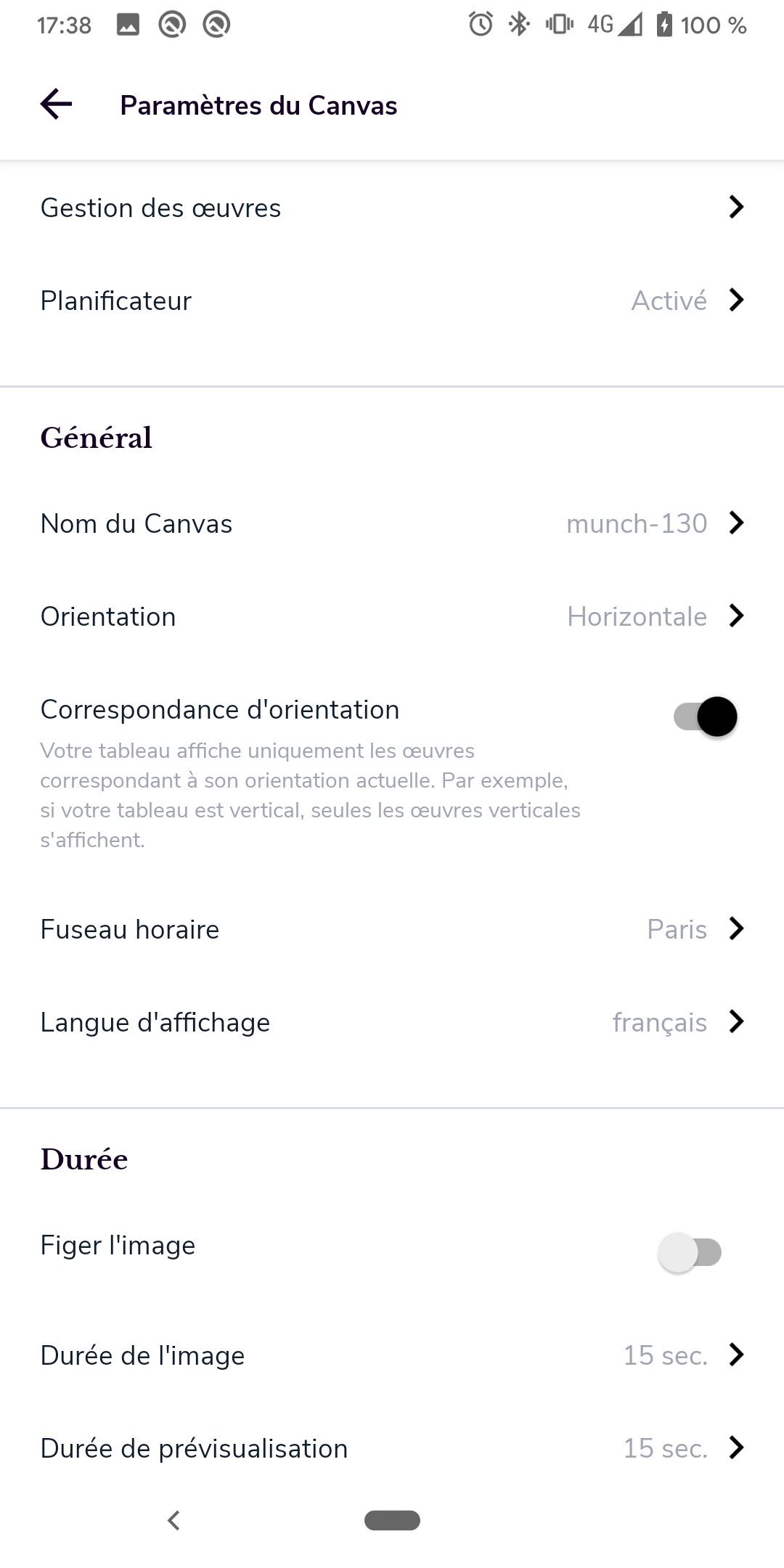Open Durée de prévisualisation setting
Screen dimensions: 784x1568
coord(392,1448)
